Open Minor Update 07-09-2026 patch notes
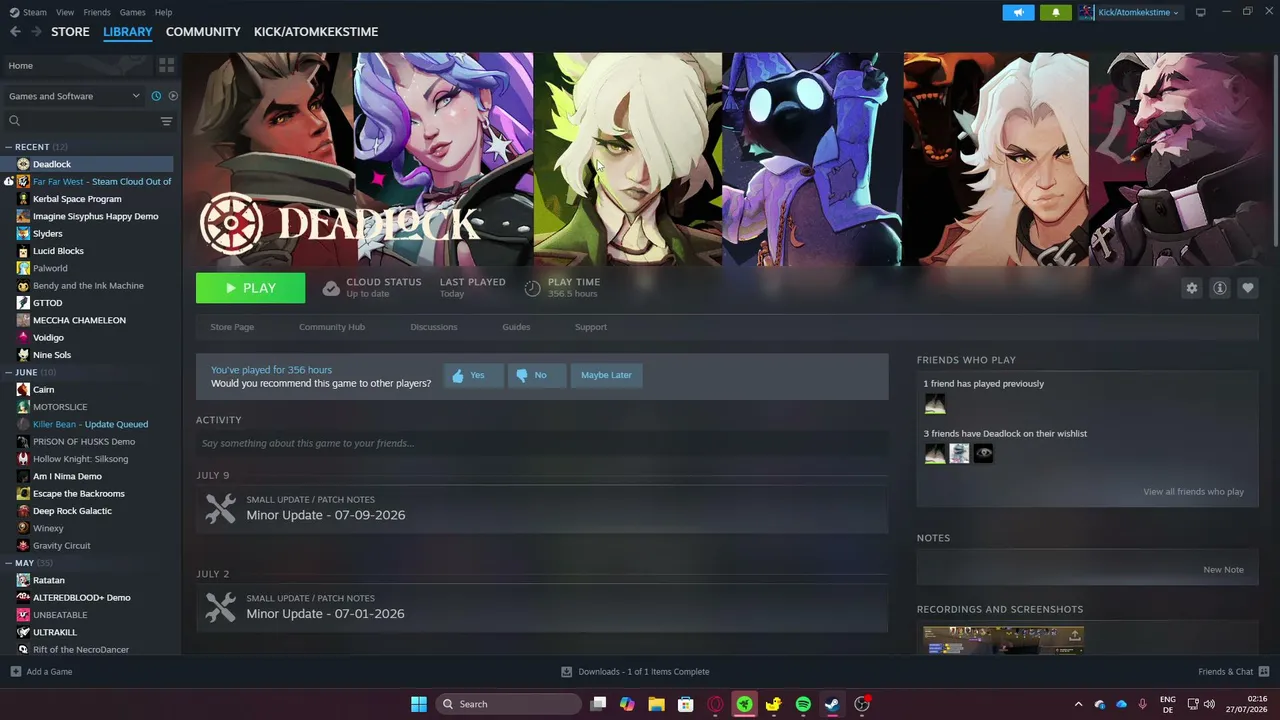1280x720 pixels. coord(542,508)
